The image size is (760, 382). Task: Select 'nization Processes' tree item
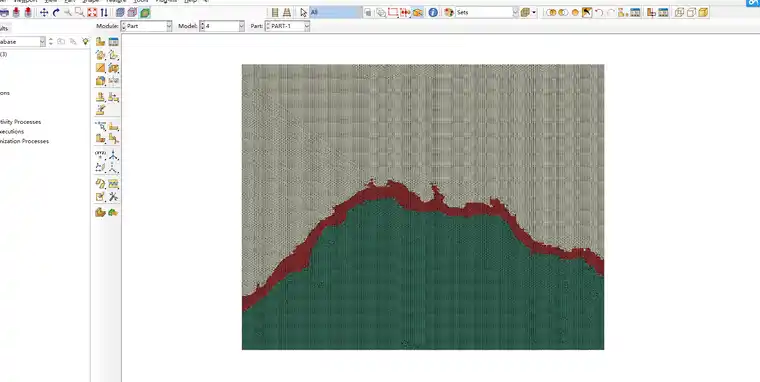pos(24,141)
